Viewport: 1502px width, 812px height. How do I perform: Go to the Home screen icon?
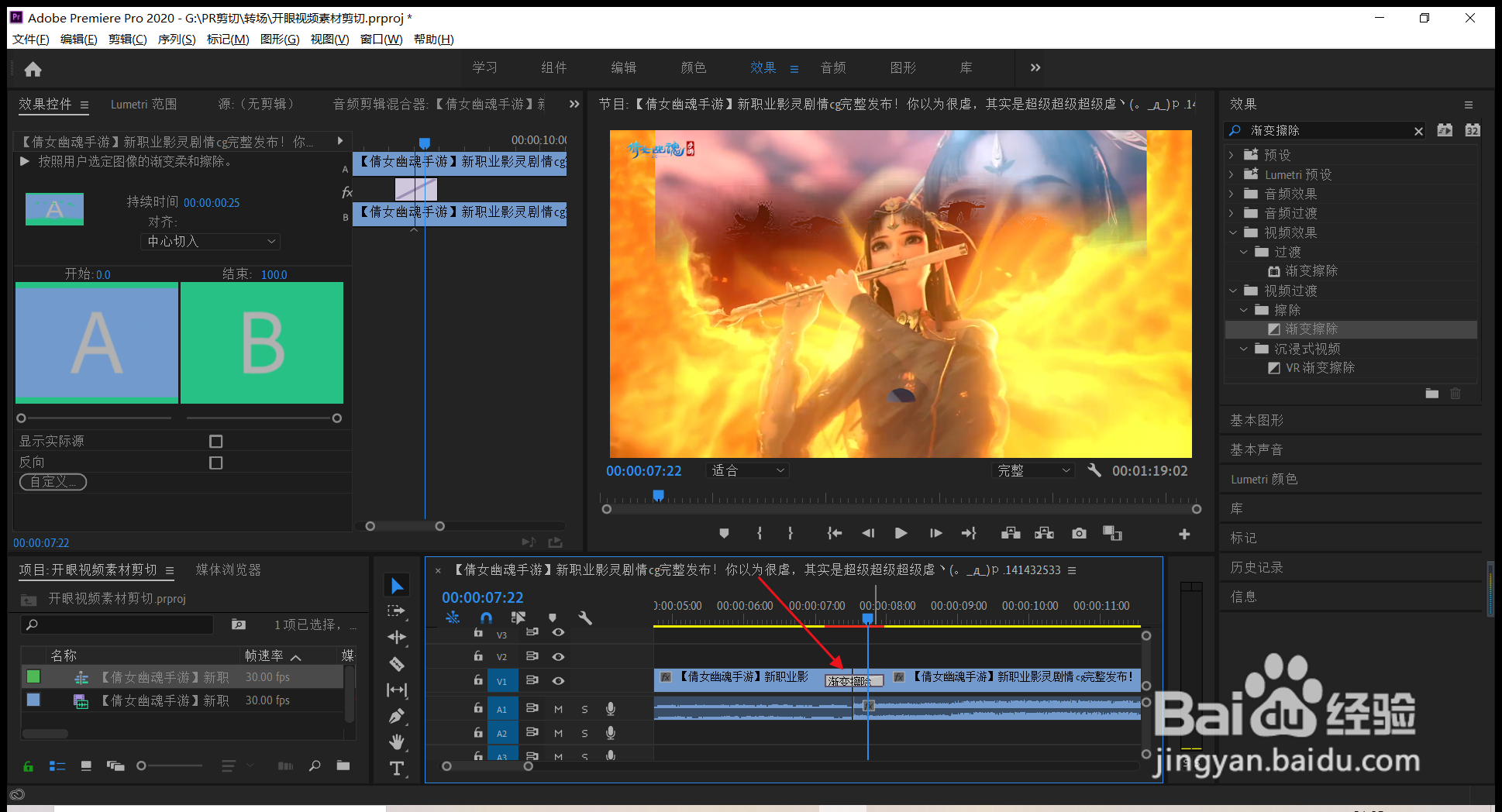pyautogui.click(x=33, y=70)
